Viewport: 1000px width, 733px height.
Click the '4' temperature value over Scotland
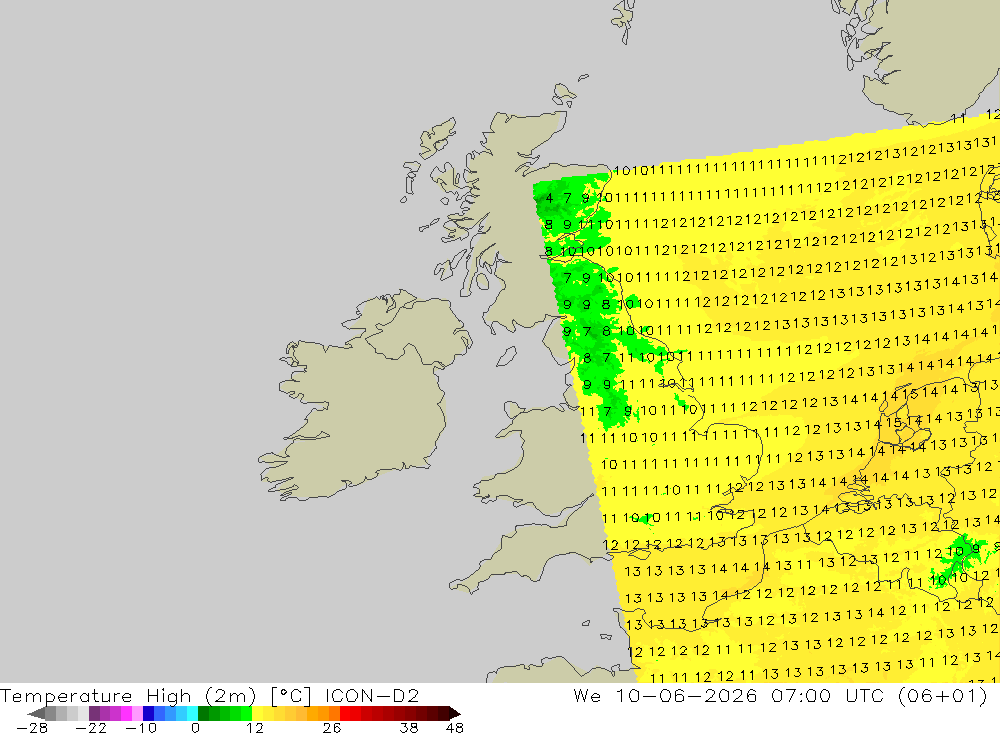pos(549,198)
